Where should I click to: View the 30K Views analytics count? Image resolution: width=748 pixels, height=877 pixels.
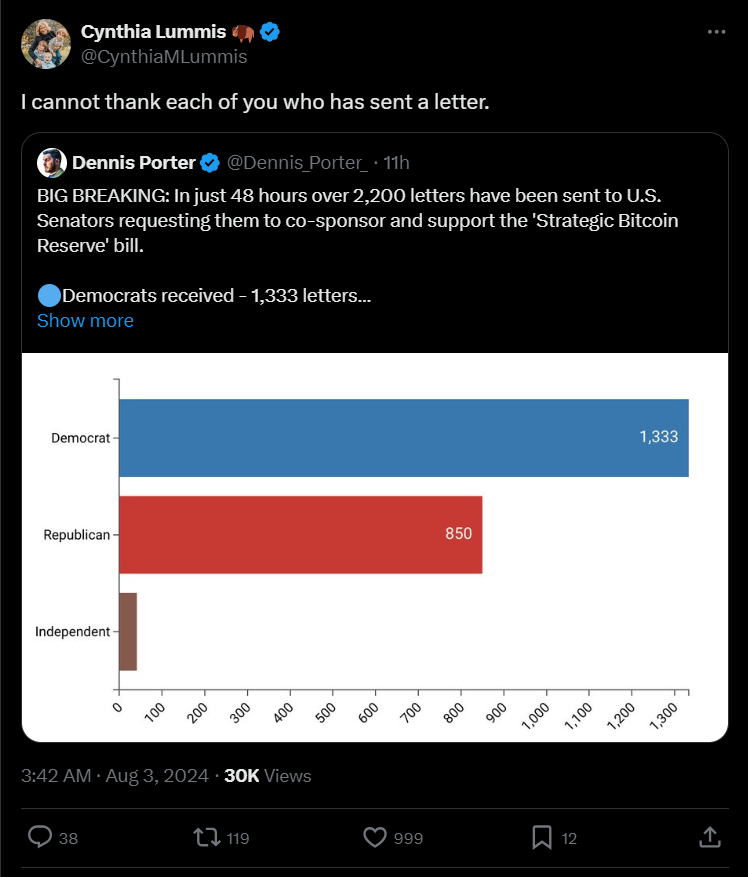point(267,776)
